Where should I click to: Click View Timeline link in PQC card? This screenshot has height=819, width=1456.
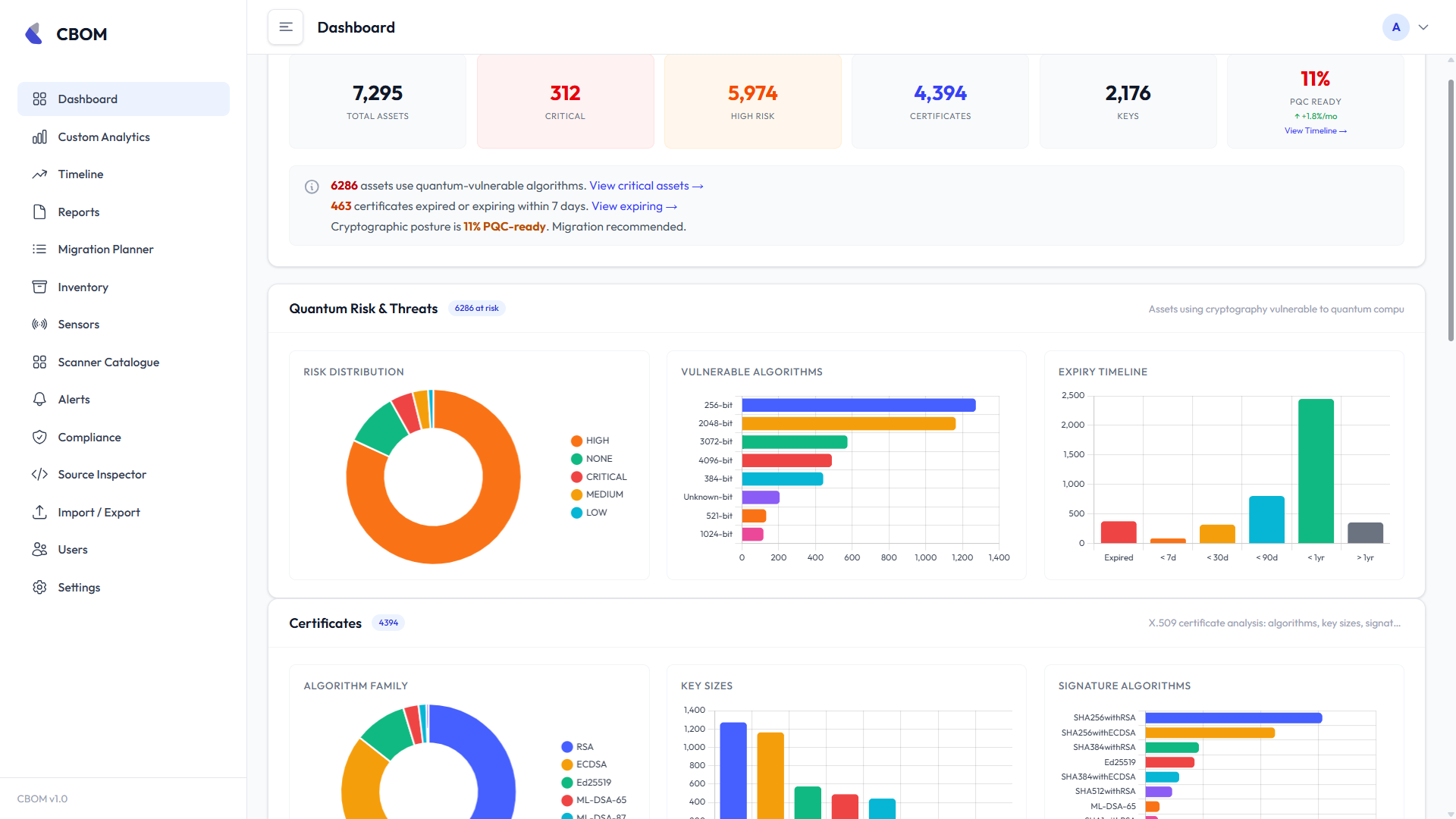1315,131
